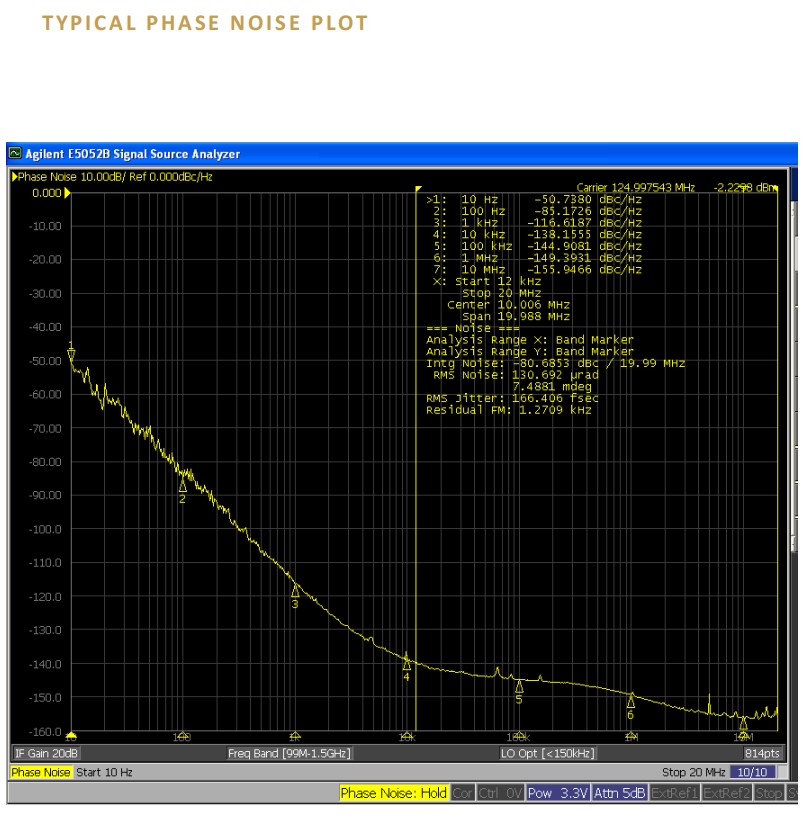The height and width of the screenshot is (822, 804).
Task: Click the TYPICAL PHASE NOISE PLOT heading
Action: [205, 23]
